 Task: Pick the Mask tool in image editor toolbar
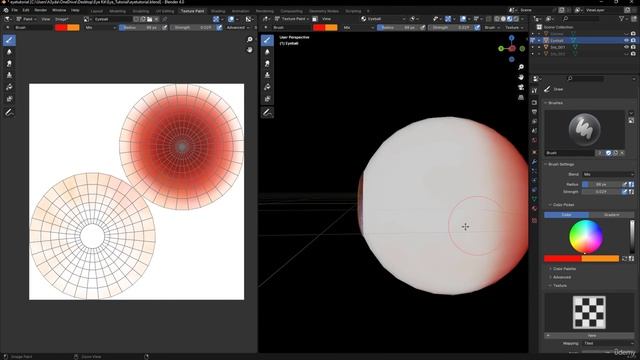point(9,99)
